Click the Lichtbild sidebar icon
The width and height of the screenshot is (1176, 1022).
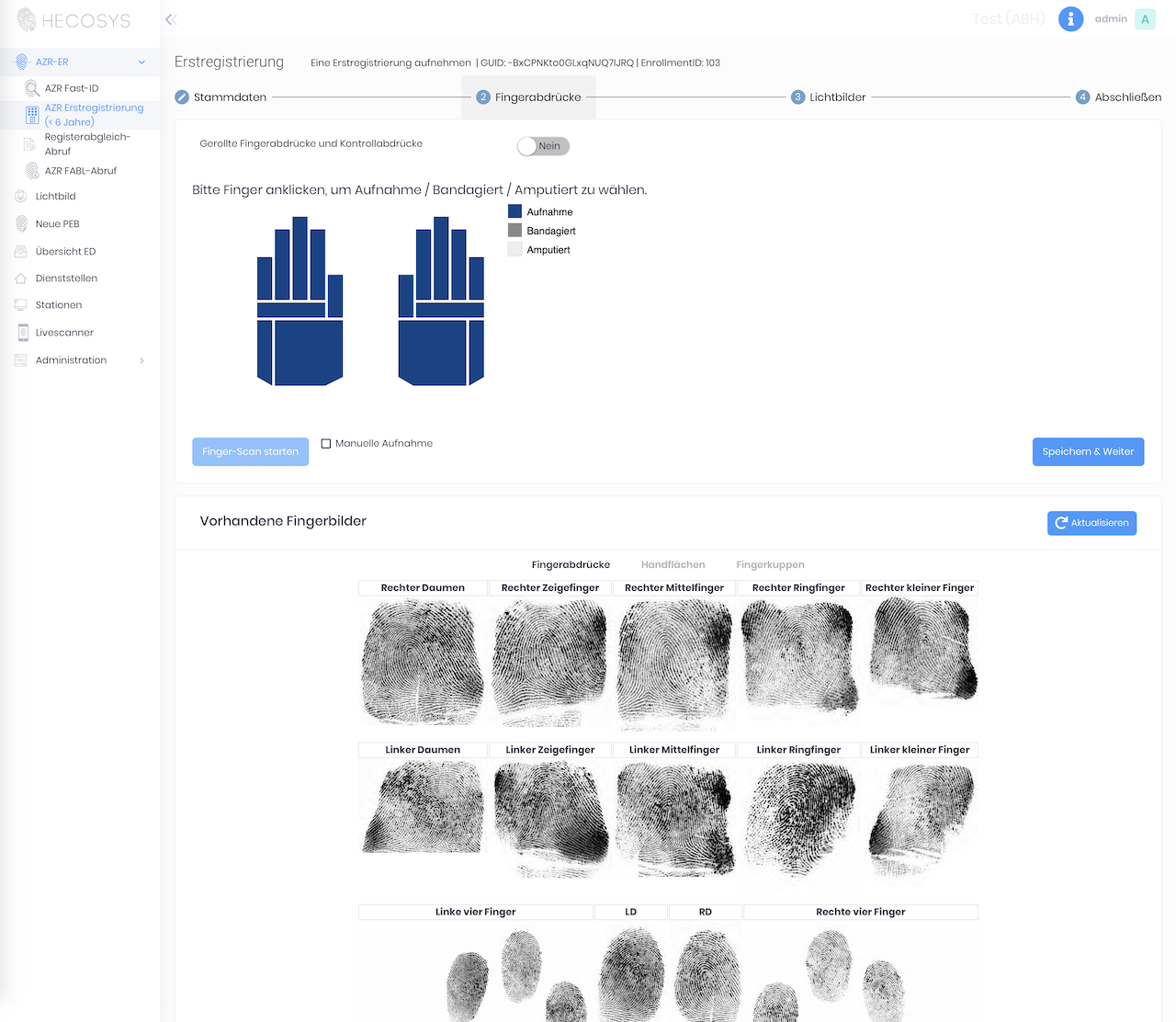tap(21, 197)
